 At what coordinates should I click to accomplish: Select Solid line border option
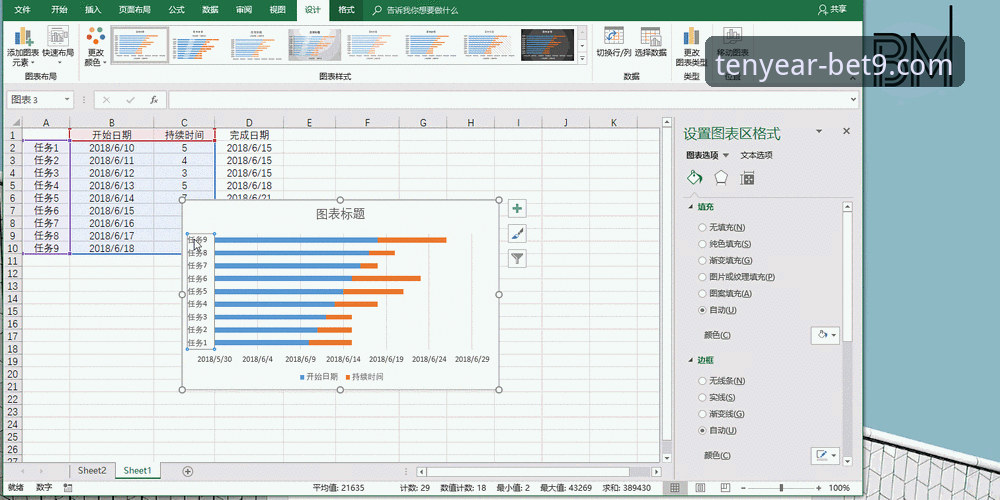coord(702,397)
